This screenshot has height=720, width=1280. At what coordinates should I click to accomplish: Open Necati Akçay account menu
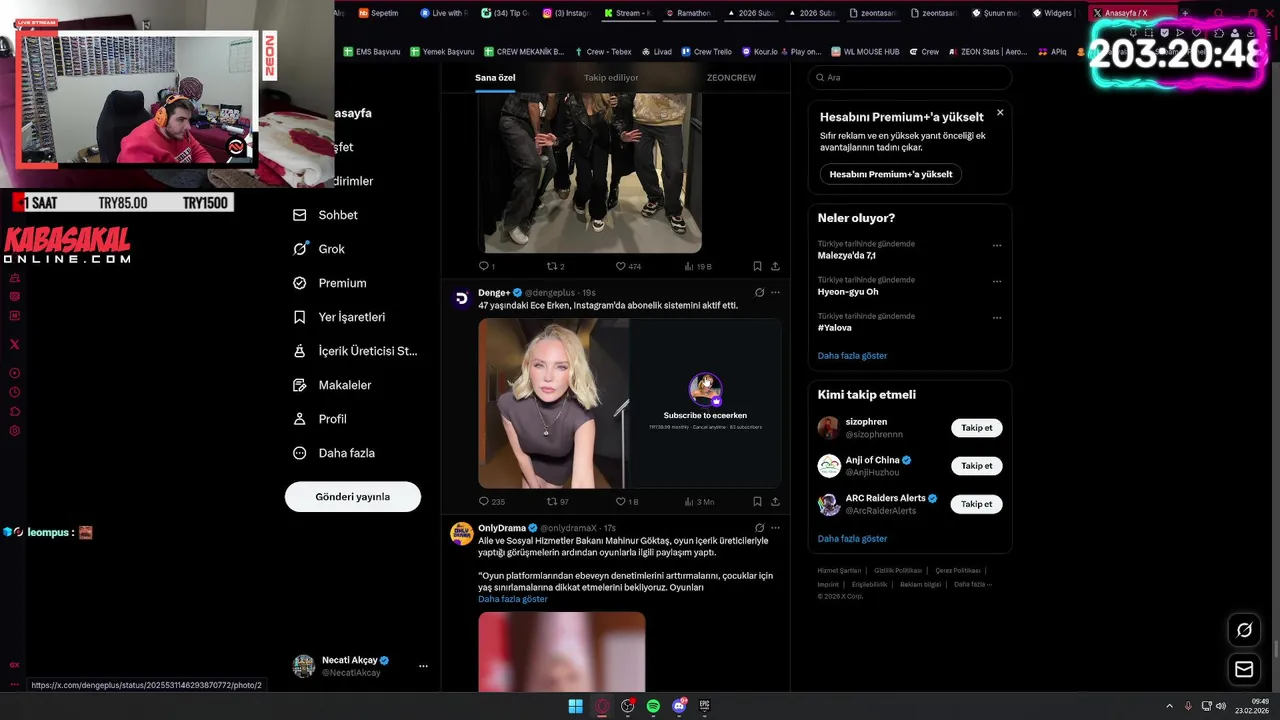coord(360,666)
